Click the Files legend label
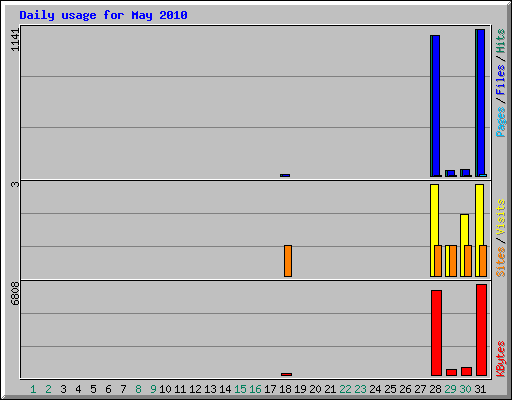The image size is (512, 400). pyautogui.click(x=500, y=79)
